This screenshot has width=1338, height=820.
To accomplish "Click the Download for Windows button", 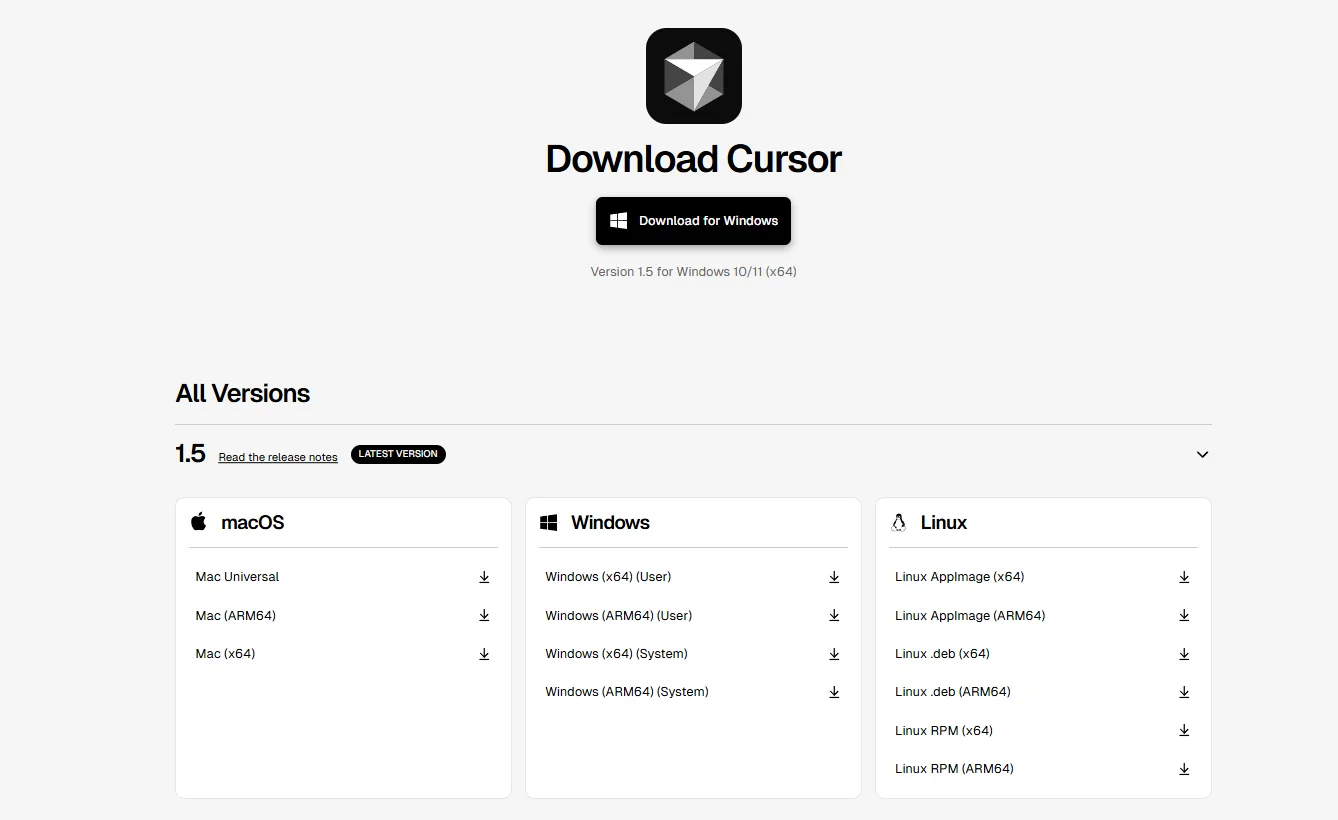I will point(693,221).
